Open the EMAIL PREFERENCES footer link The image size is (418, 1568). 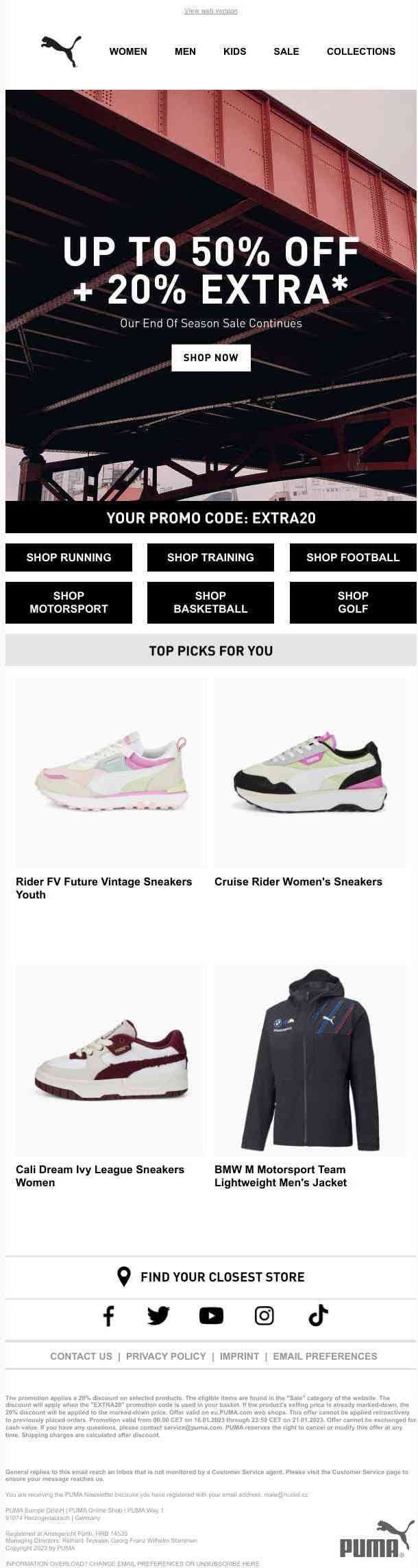point(325,1356)
